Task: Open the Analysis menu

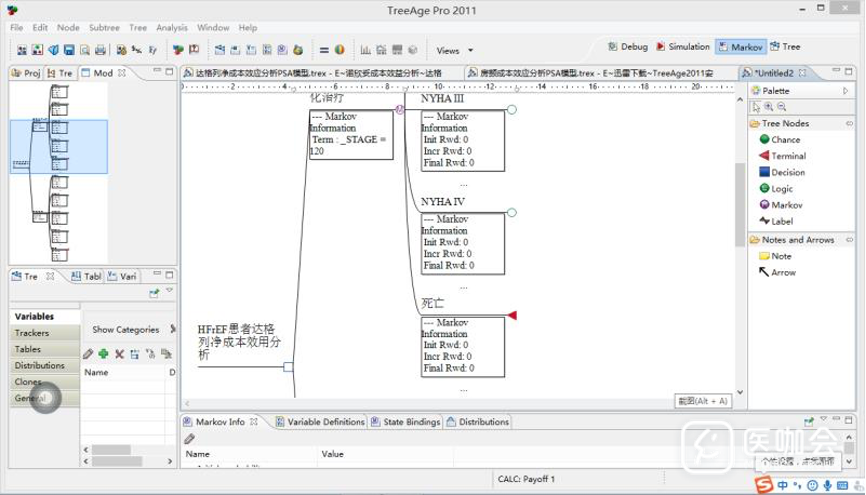Action: tap(171, 28)
